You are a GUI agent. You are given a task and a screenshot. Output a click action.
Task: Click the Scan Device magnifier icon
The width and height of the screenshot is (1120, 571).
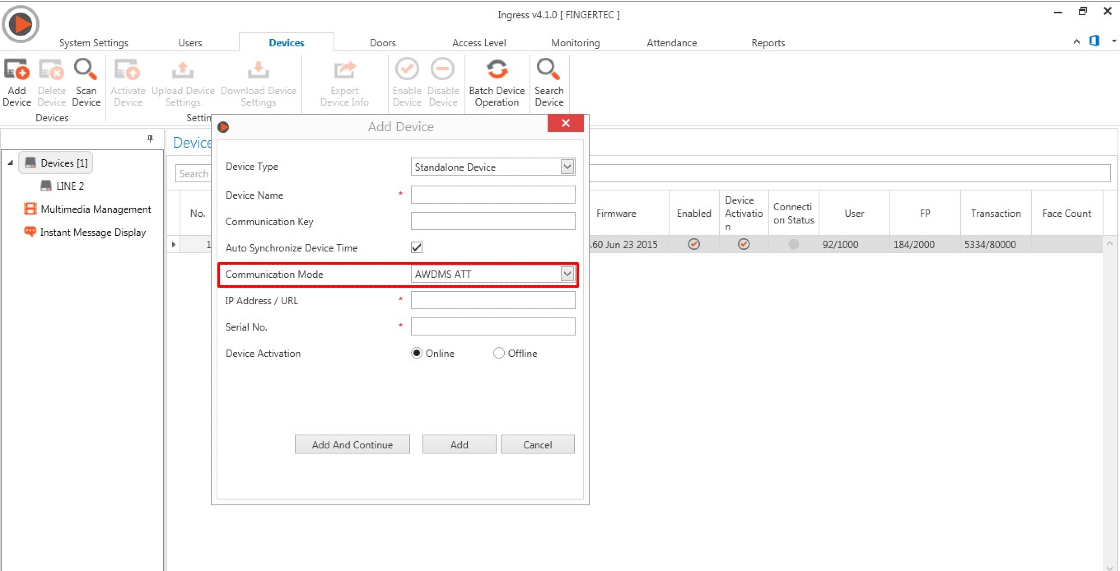[x=86, y=69]
